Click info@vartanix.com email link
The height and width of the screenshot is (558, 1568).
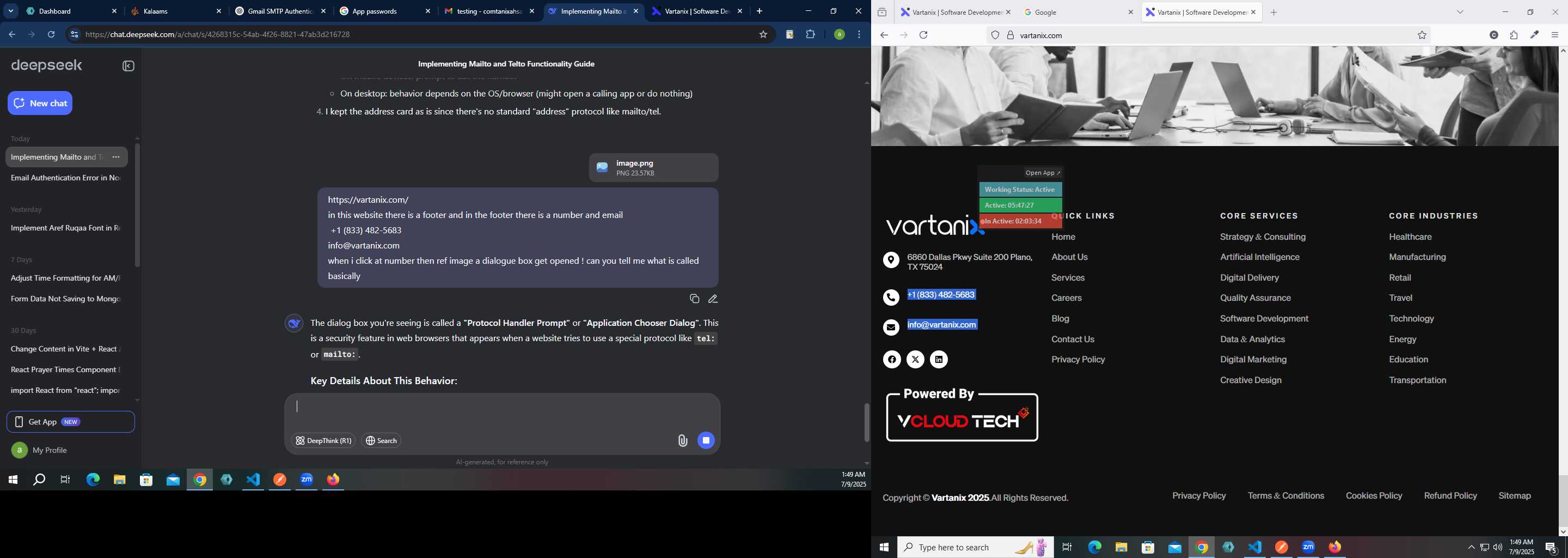(942, 325)
